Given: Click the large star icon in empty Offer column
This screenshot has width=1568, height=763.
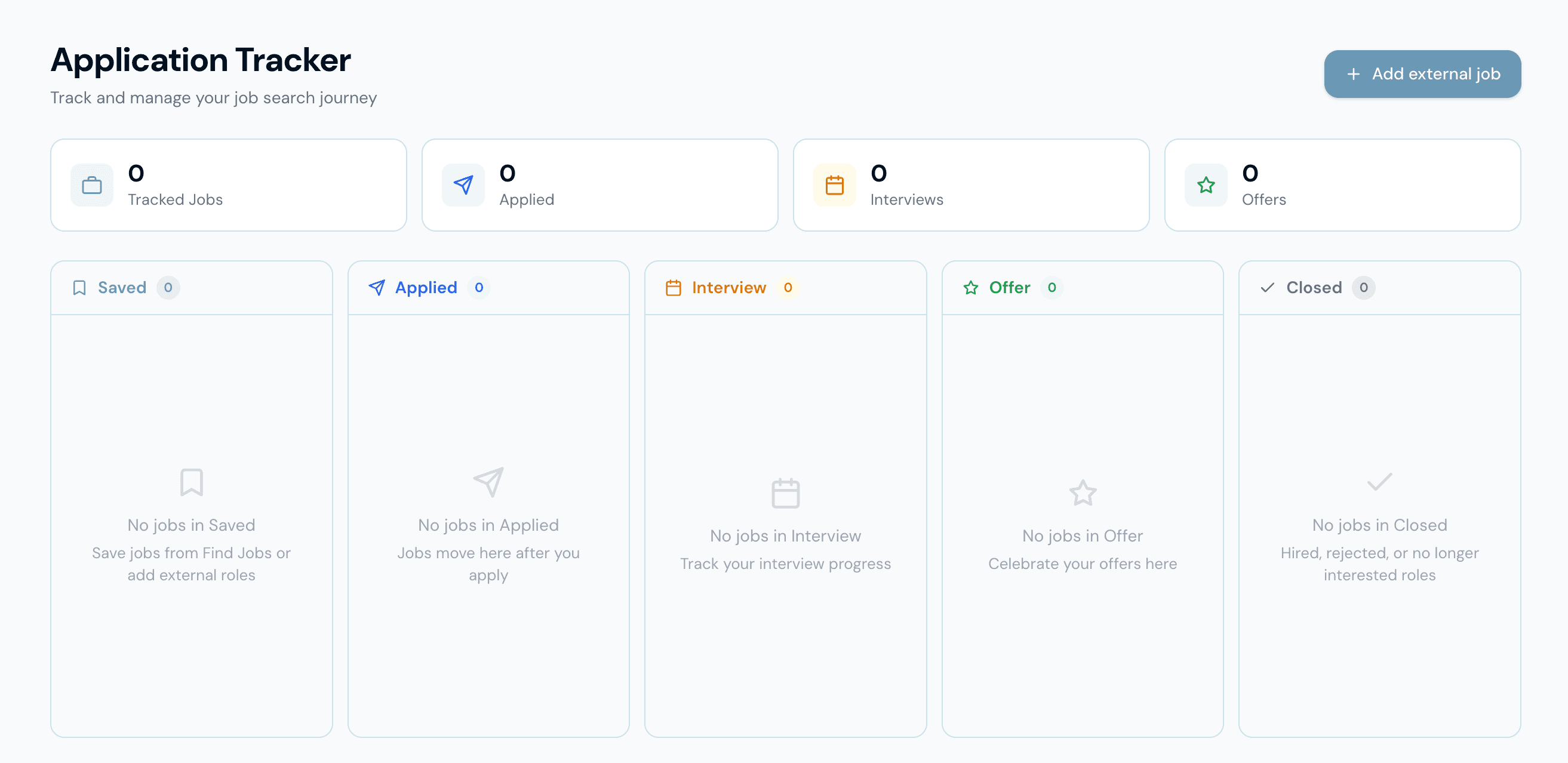Looking at the screenshot, I should click(x=1083, y=493).
